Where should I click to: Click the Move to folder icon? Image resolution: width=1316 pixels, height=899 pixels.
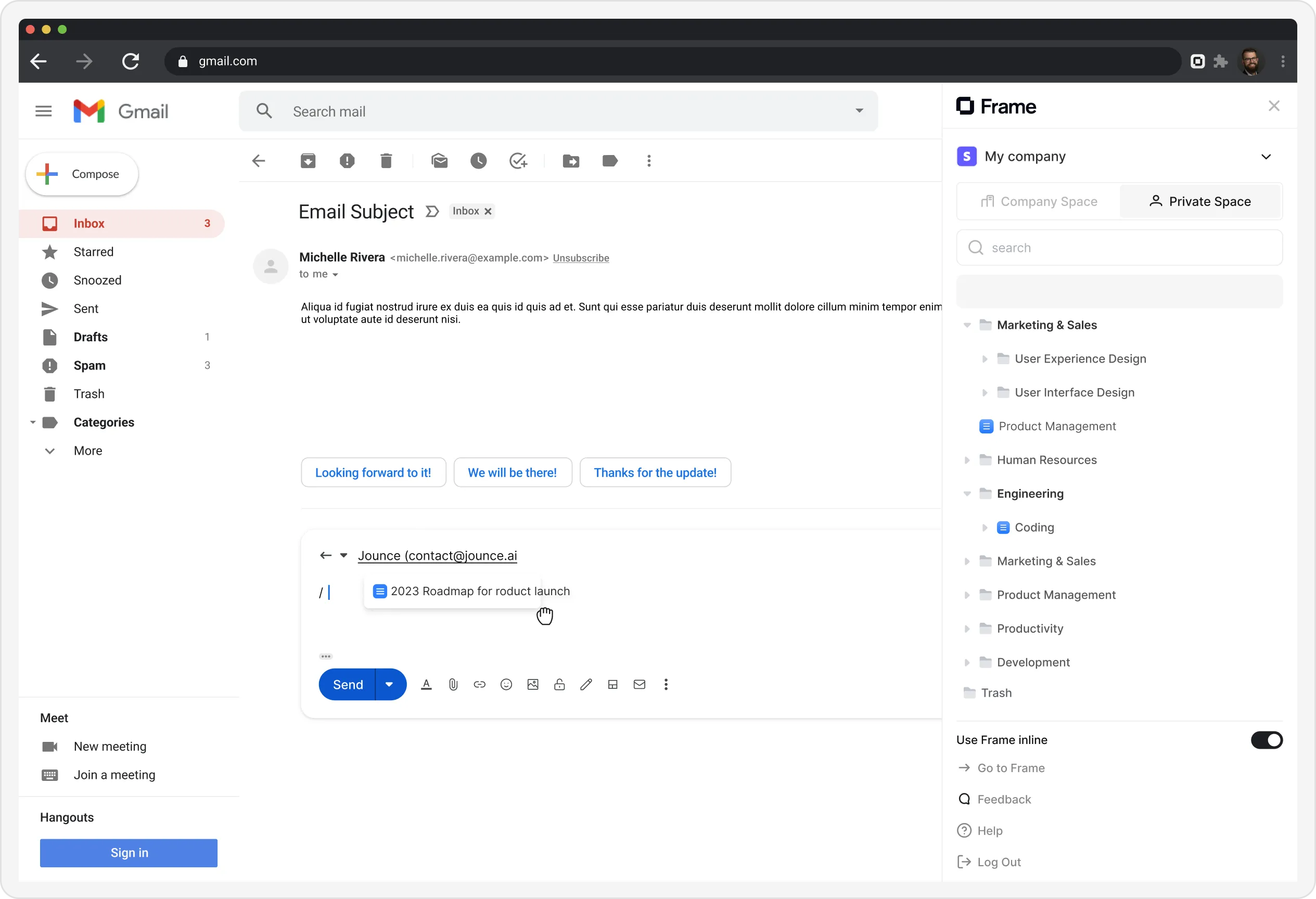(571, 161)
